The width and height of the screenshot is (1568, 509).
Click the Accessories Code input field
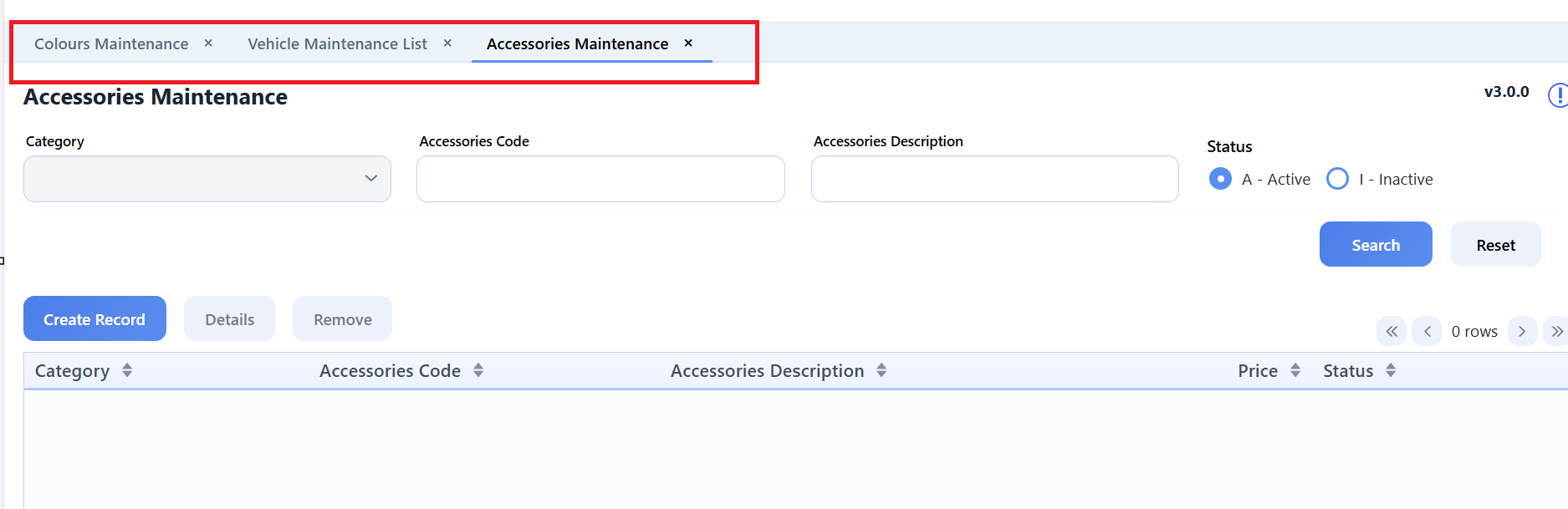point(600,179)
